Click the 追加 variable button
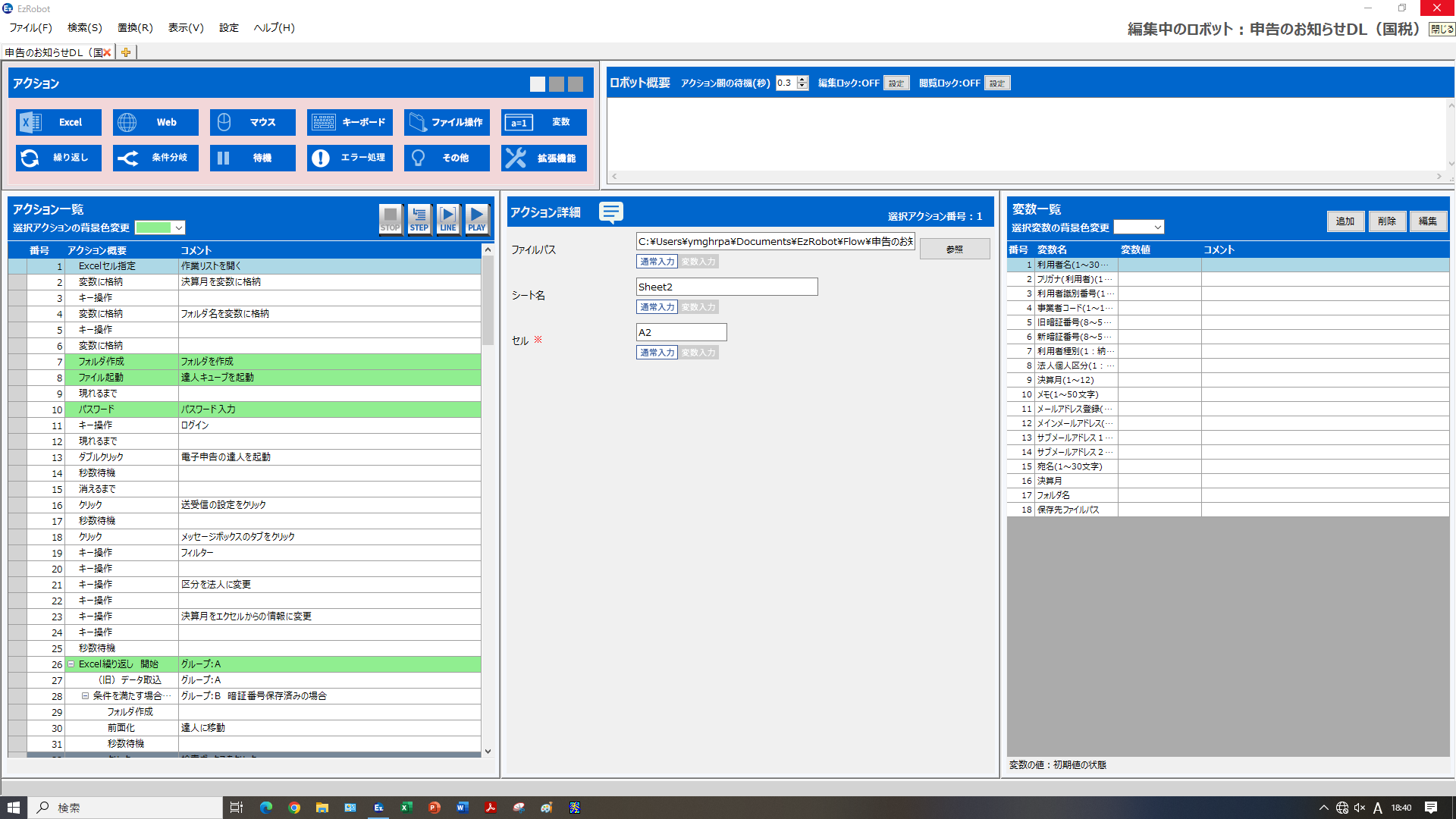 (1345, 221)
